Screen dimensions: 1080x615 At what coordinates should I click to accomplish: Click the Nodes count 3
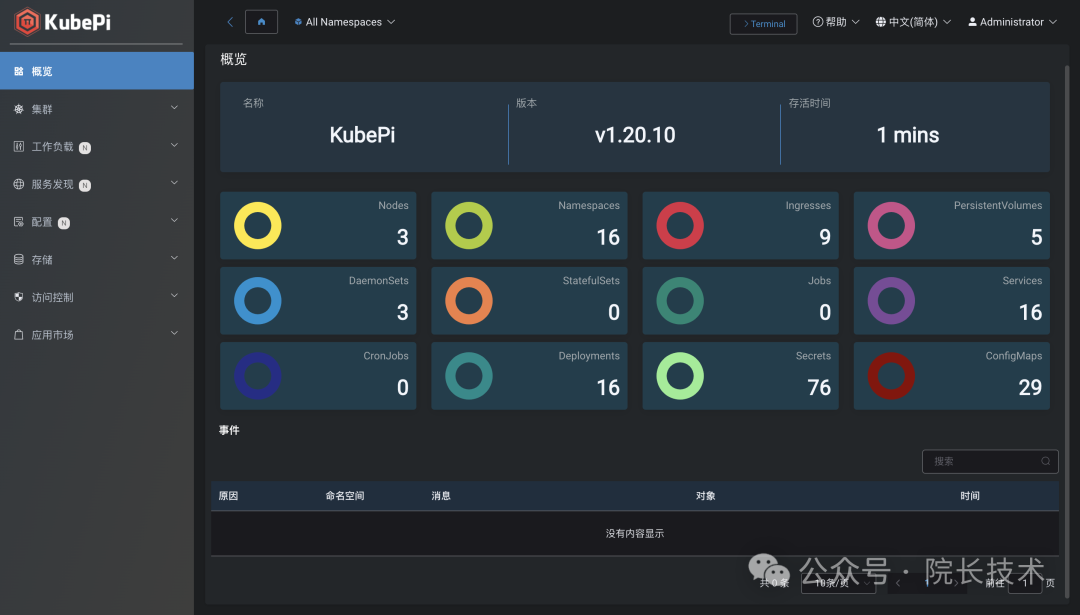tap(402, 238)
